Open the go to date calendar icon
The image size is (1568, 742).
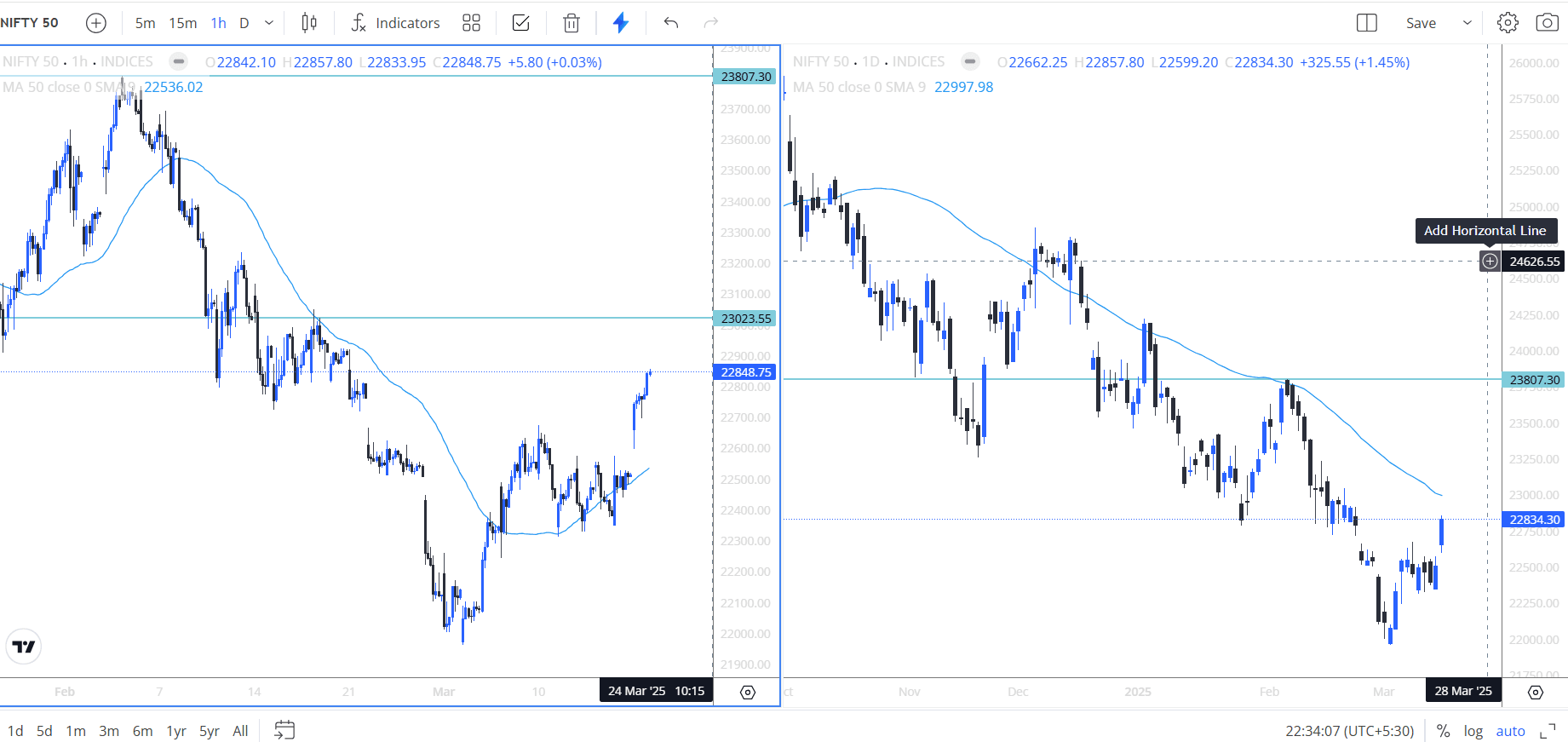pyautogui.click(x=284, y=730)
